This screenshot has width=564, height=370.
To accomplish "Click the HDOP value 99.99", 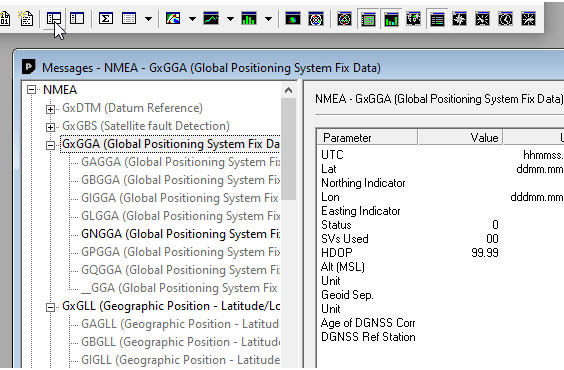I will coord(485,253).
